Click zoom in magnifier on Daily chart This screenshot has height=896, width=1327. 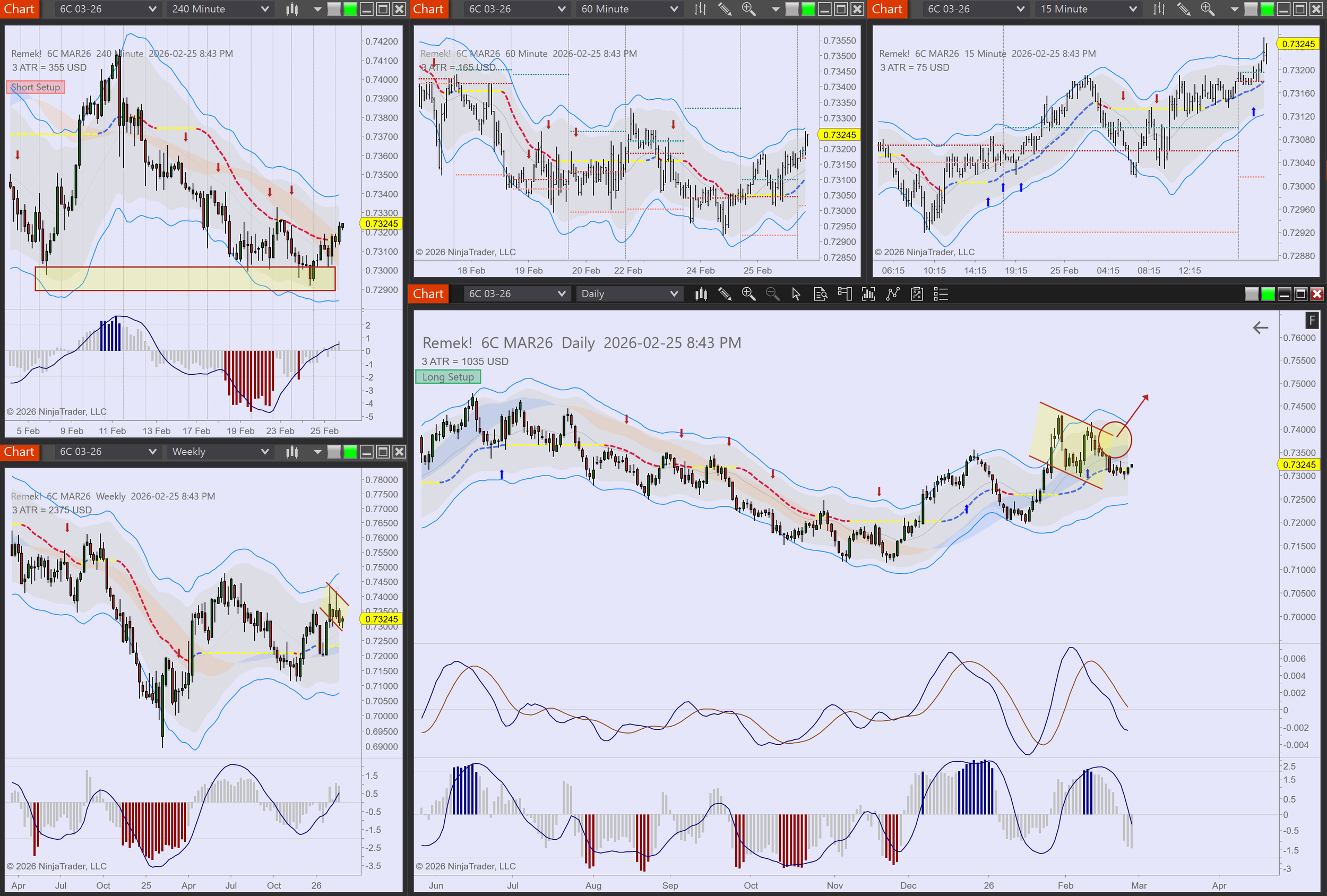point(748,294)
